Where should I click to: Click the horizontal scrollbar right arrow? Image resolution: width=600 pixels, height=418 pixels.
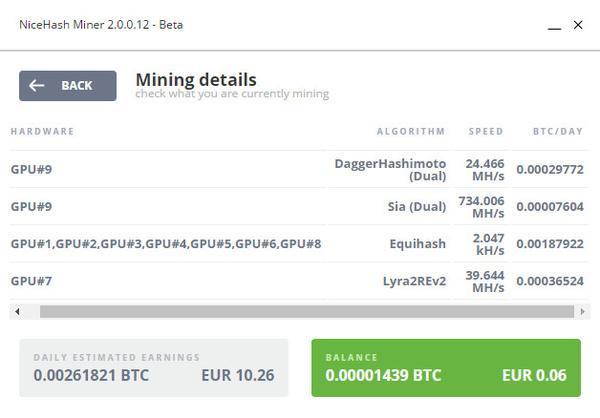point(582,312)
